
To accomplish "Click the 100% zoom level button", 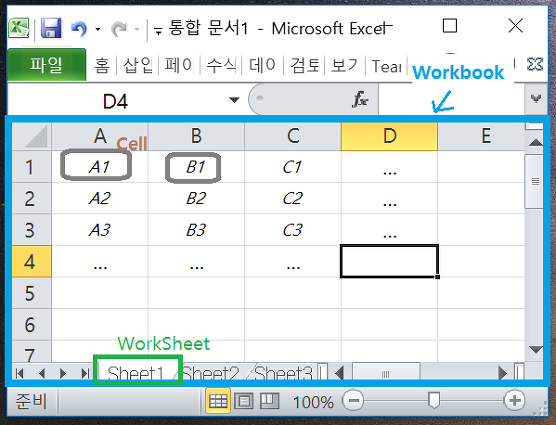I will coord(313,402).
